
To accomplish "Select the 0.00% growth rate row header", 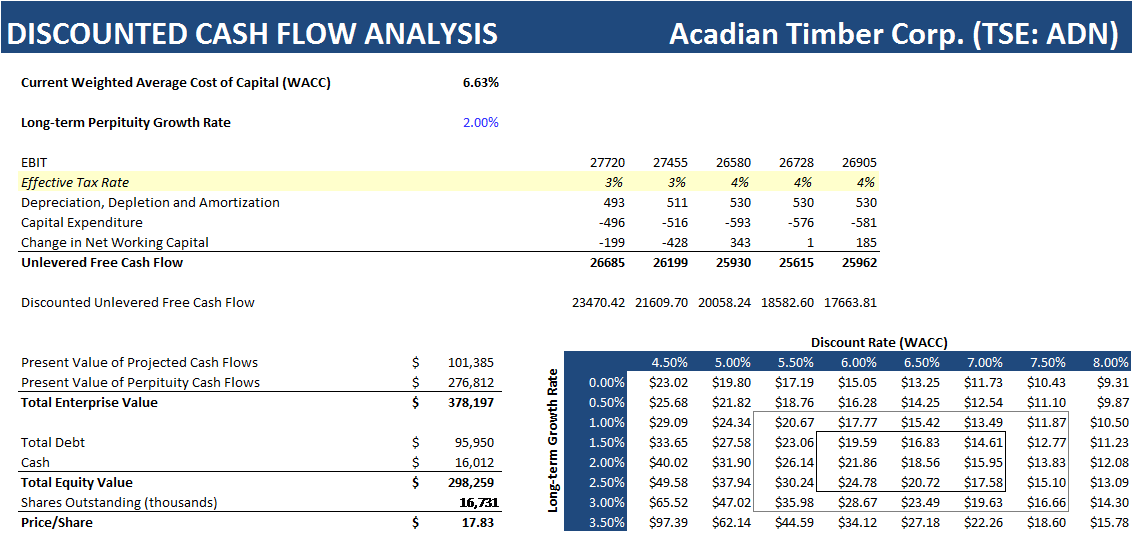I will click(608, 382).
